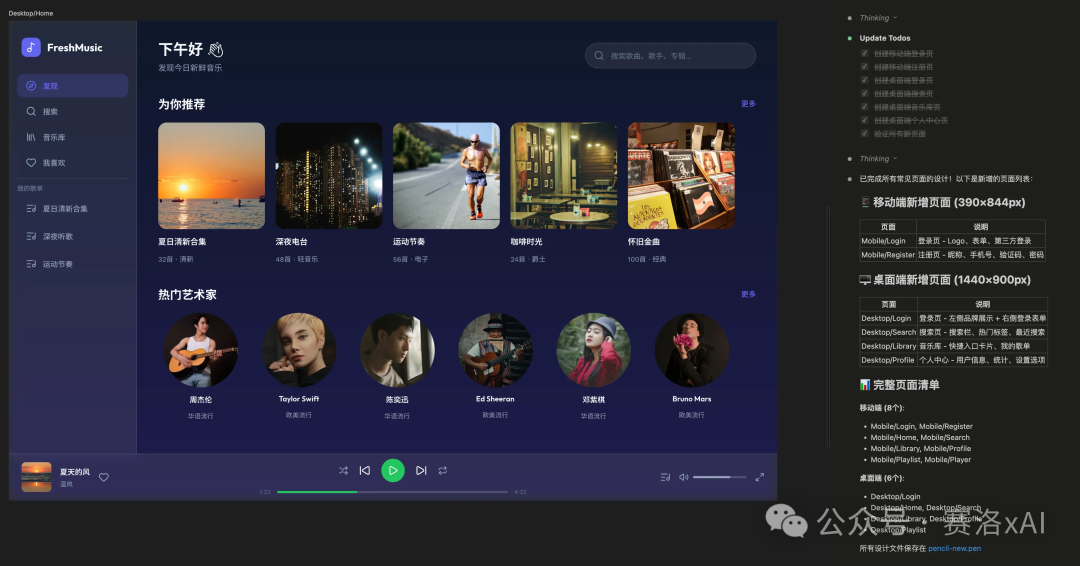Expand player to fullscreen
1080x566 pixels.
pos(760,477)
